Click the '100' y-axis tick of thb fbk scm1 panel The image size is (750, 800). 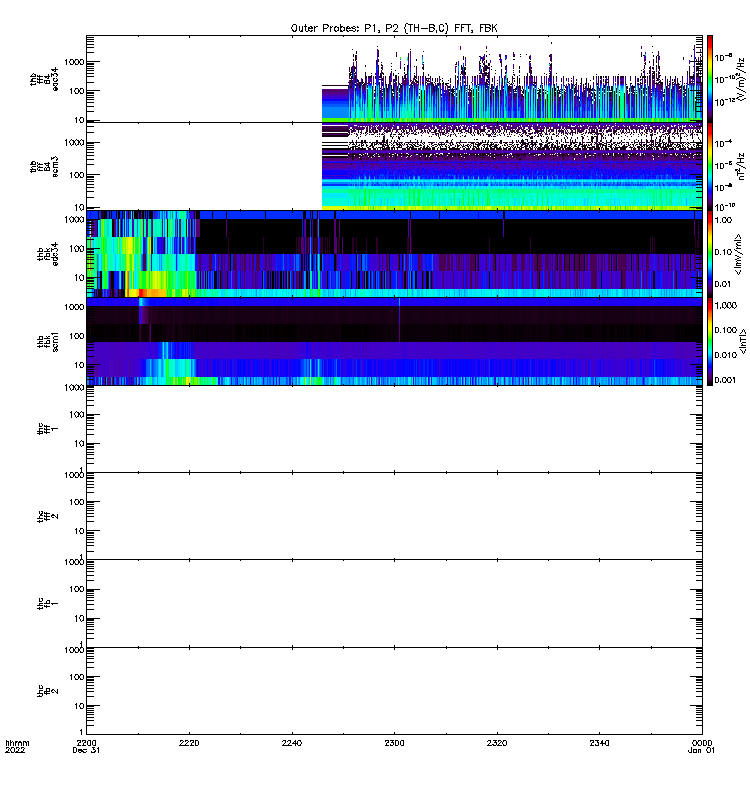click(x=77, y=336)
